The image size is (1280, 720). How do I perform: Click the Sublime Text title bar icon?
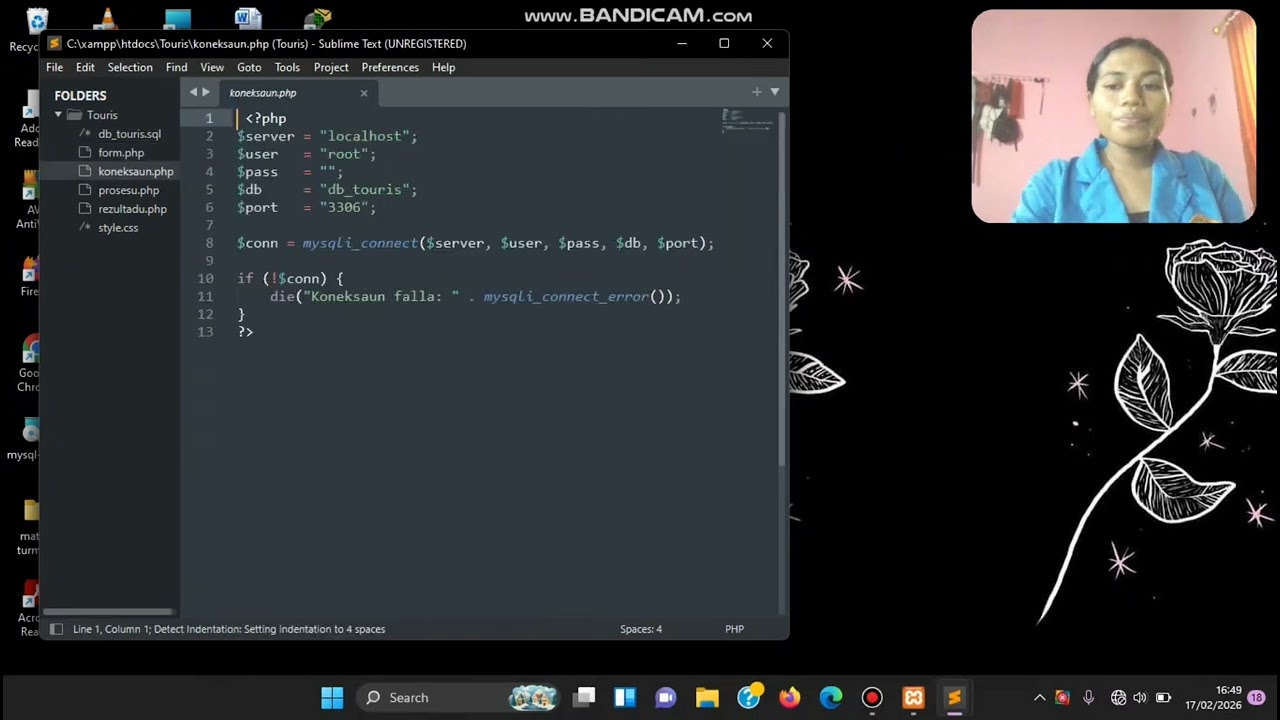[54, 43]
